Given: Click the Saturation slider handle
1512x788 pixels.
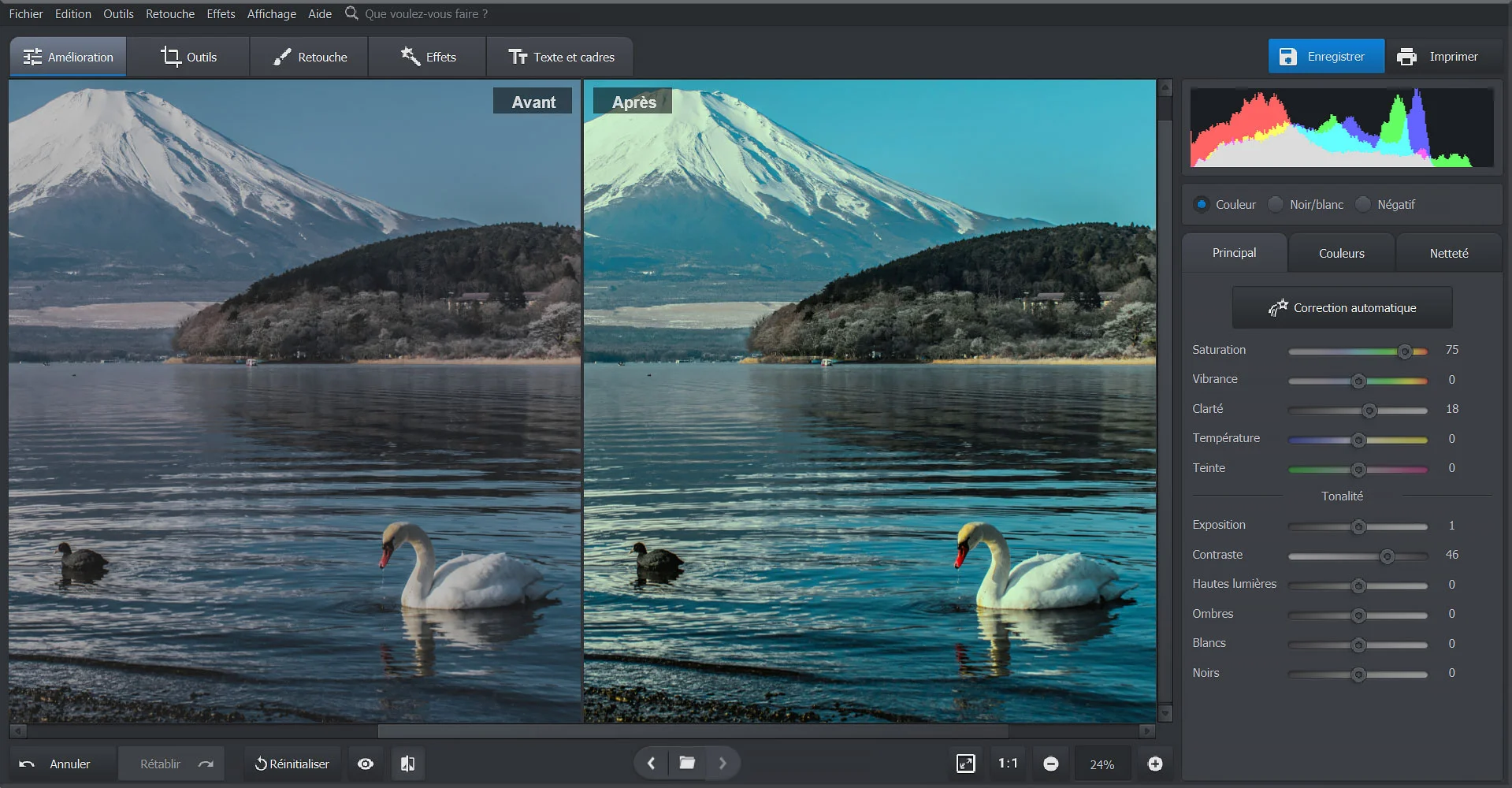Looking at the screenshot, I should [x=1405, y=351].
